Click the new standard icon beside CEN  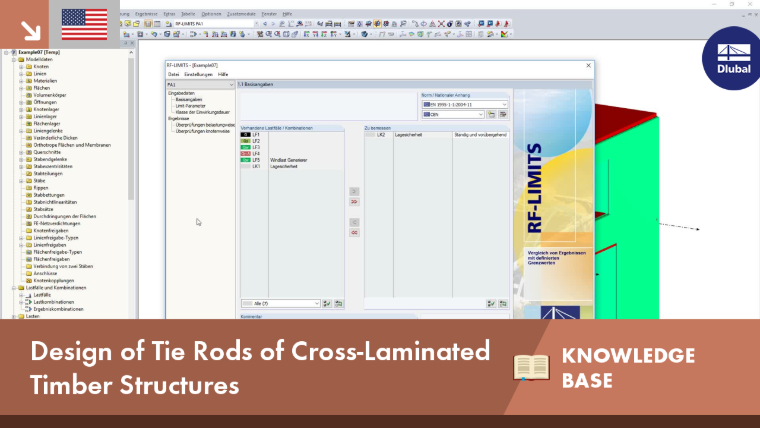point(491,114)
